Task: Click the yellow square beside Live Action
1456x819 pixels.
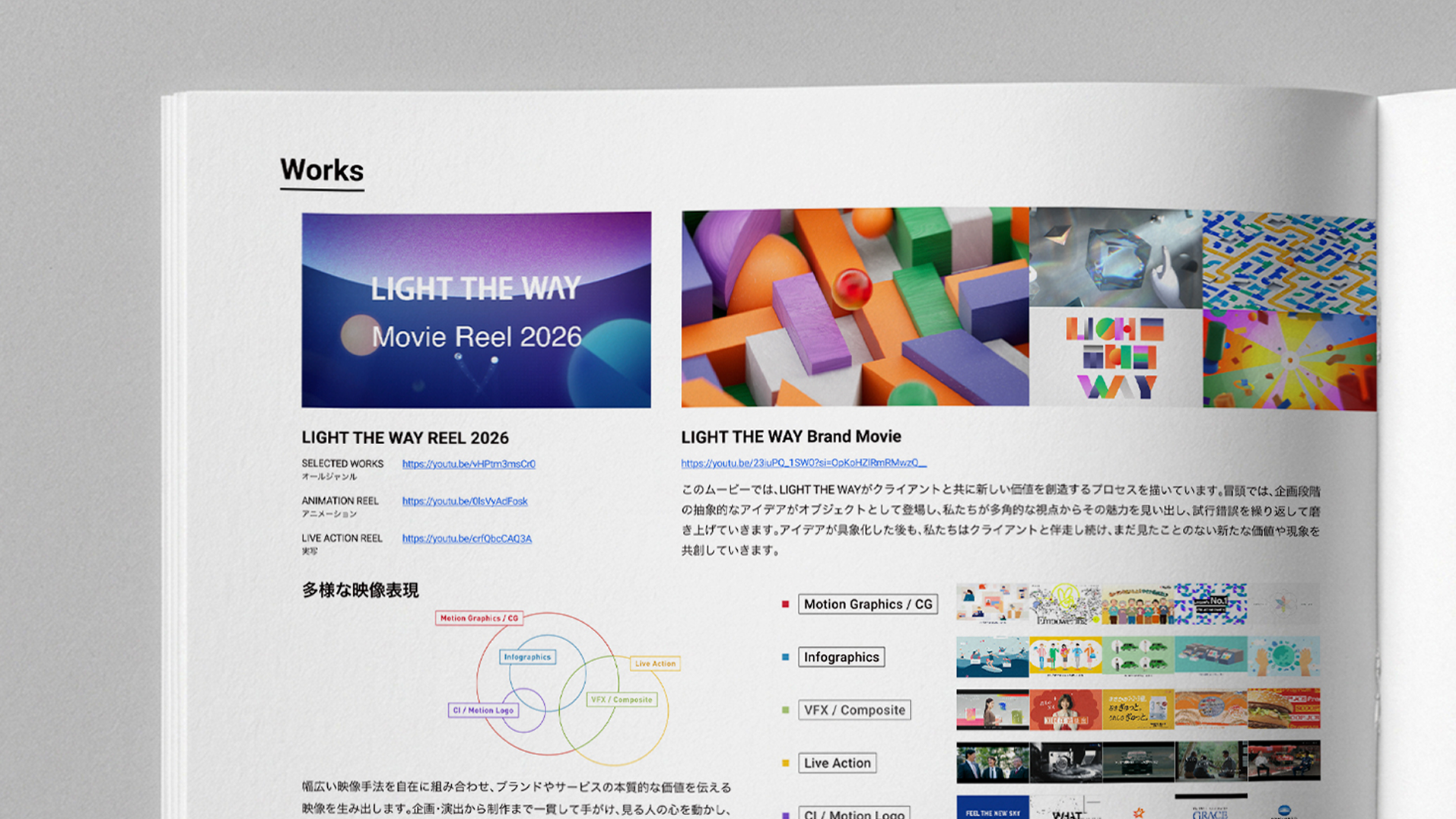Action: pos(785,763)
